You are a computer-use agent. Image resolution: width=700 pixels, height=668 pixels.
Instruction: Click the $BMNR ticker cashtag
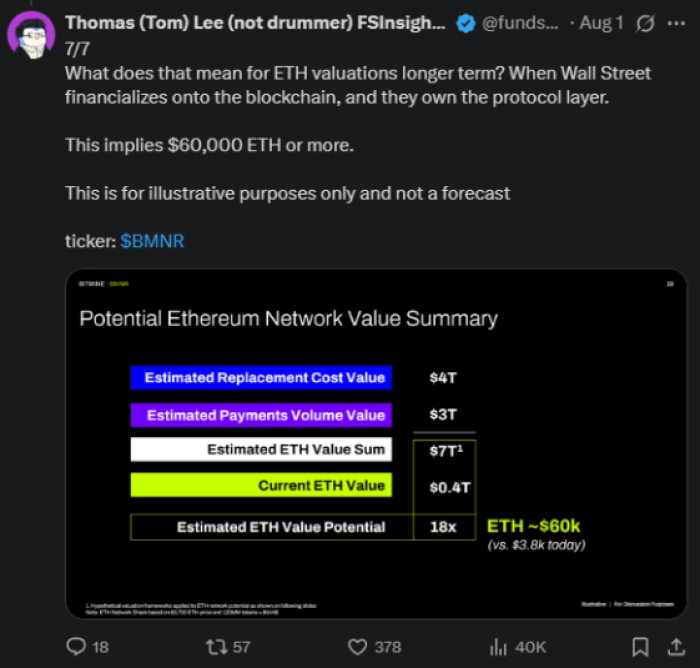click(x=152, y=241)
